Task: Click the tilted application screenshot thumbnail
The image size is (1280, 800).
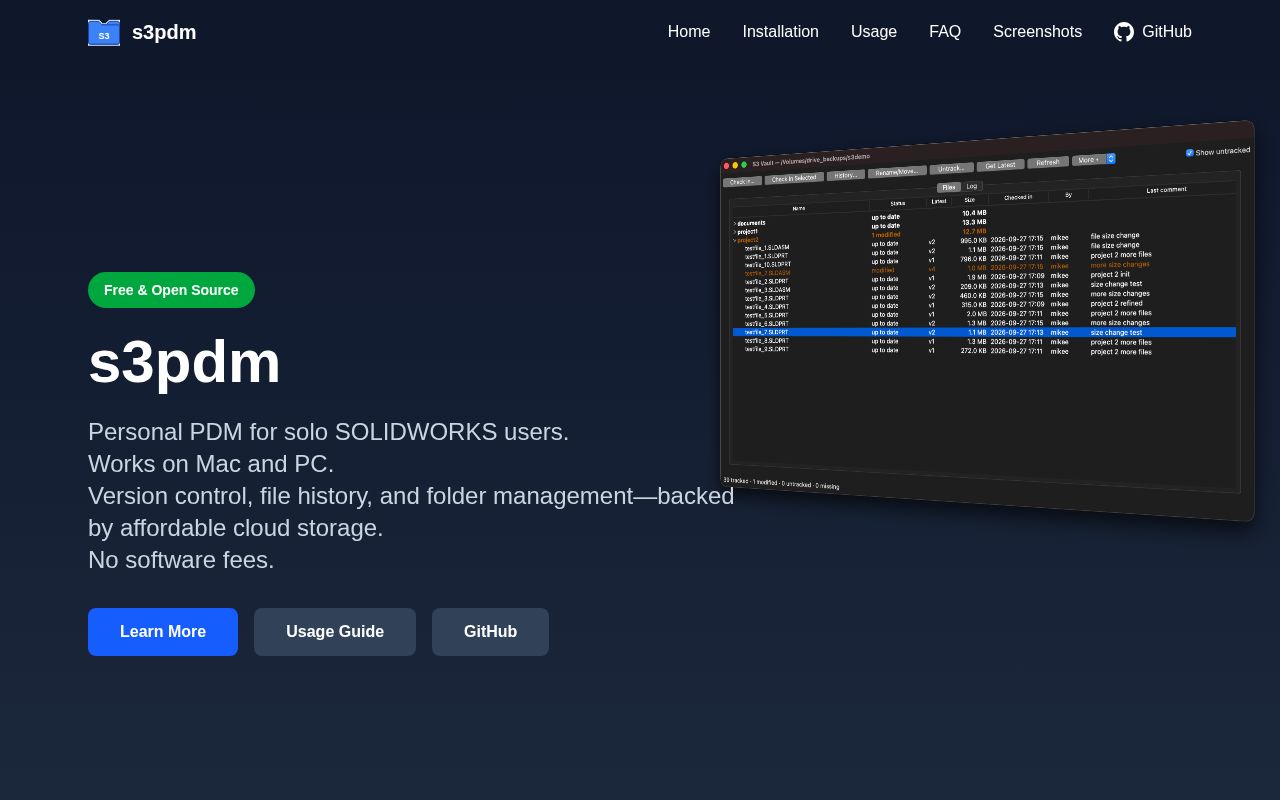Action: coord(987,320)
